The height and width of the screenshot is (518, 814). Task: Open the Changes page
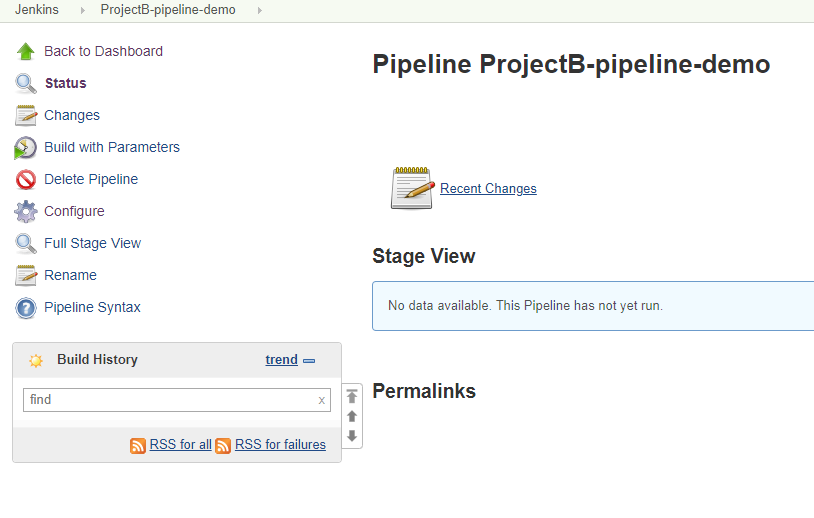click(72, 115)
